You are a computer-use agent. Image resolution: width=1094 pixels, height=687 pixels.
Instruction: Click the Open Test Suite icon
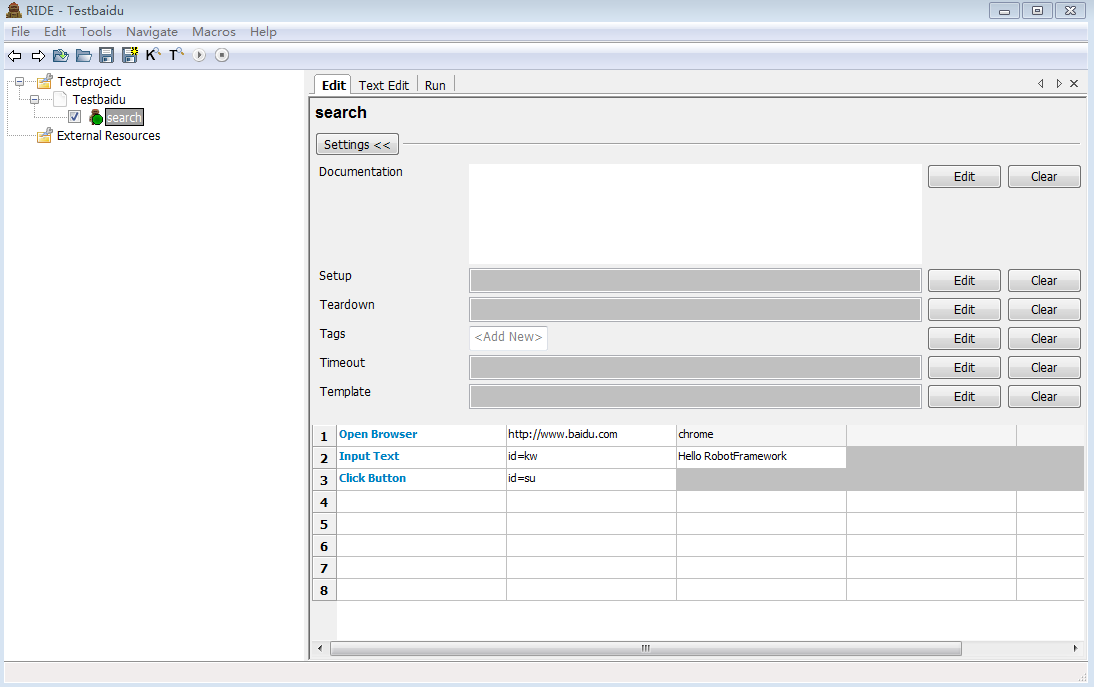(61, 56)
